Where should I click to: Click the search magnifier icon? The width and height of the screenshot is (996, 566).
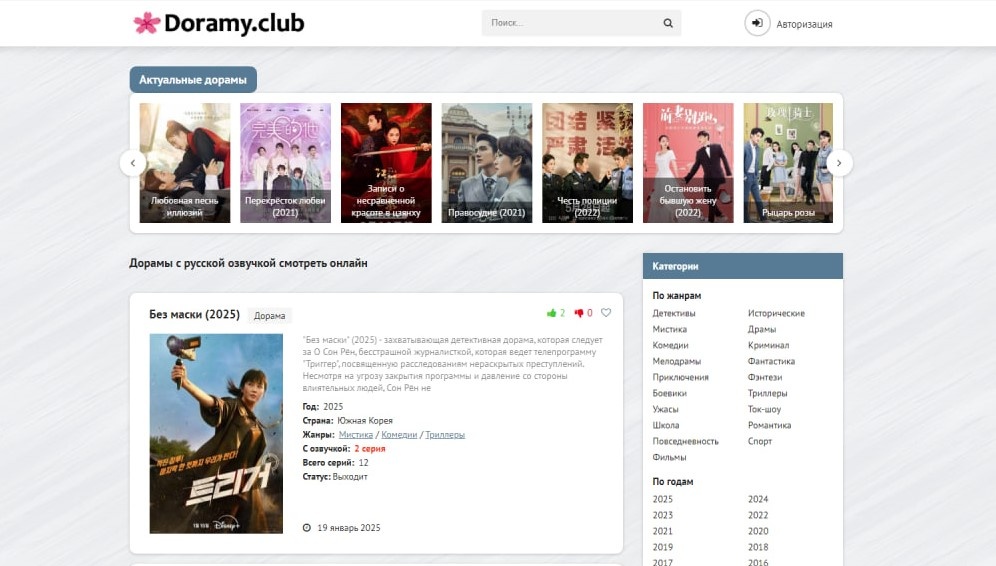click(x=668, y=23)
